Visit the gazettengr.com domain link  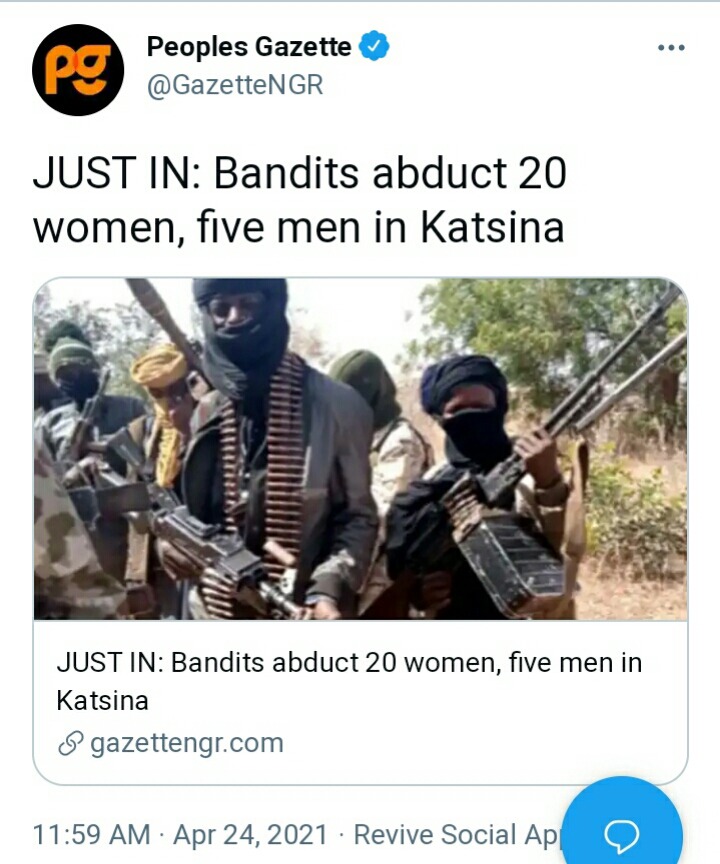[x=187, y=743]
